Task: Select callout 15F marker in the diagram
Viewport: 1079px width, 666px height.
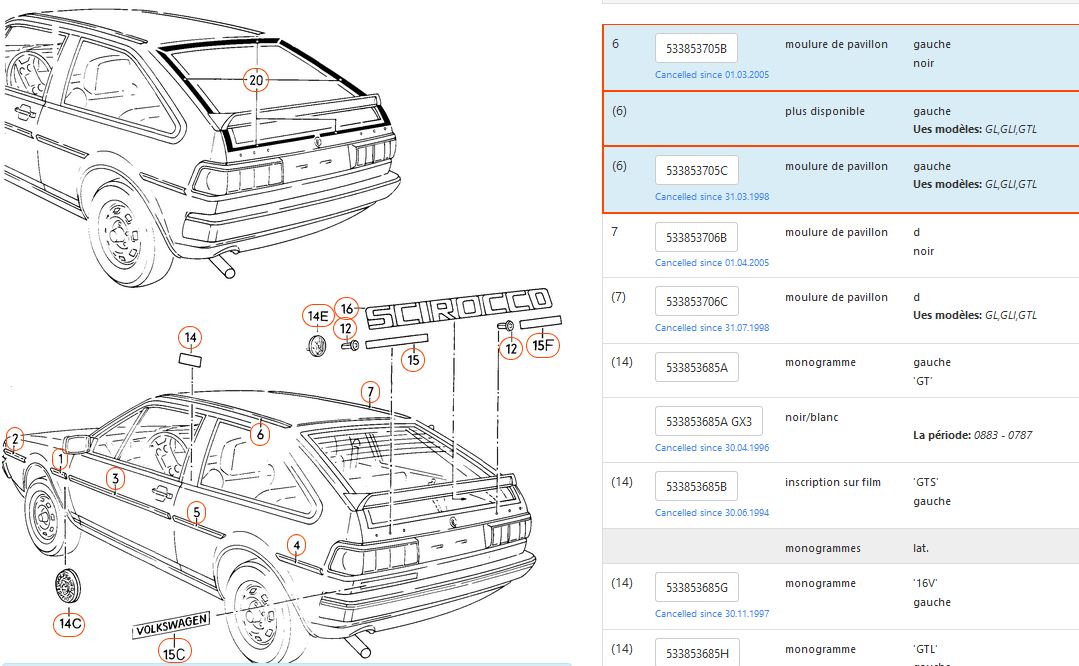Action: coord(545,345)
